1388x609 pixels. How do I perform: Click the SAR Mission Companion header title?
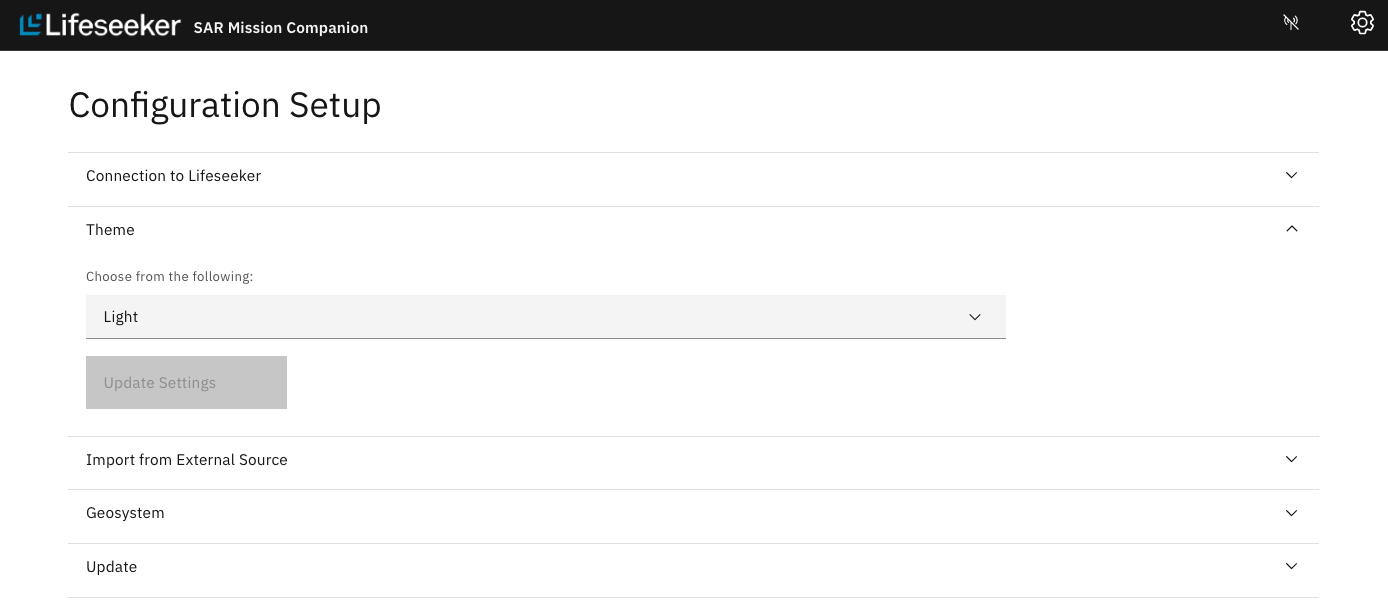point(280,28)
